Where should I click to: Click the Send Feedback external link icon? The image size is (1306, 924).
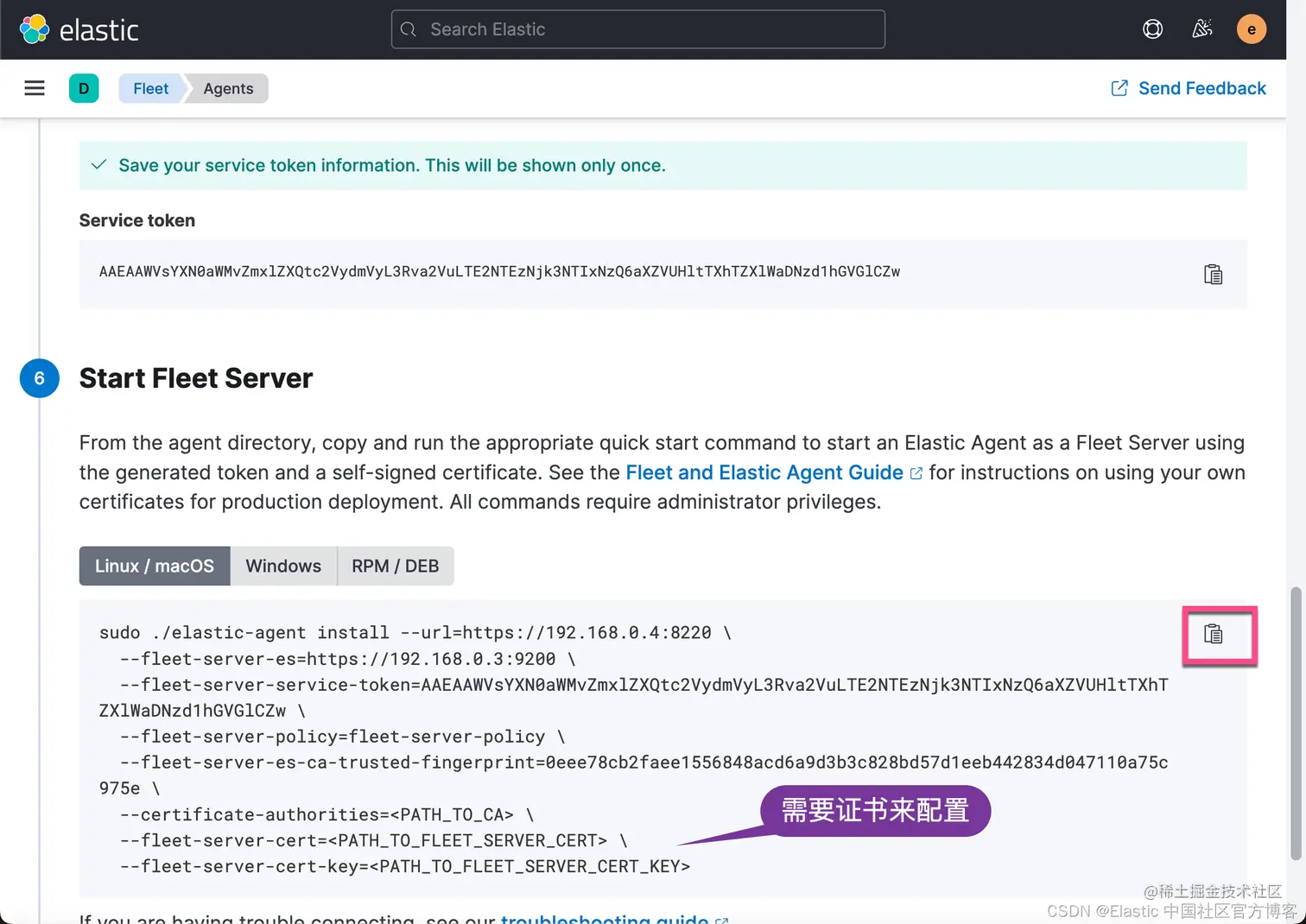(x=1119, y=88)
